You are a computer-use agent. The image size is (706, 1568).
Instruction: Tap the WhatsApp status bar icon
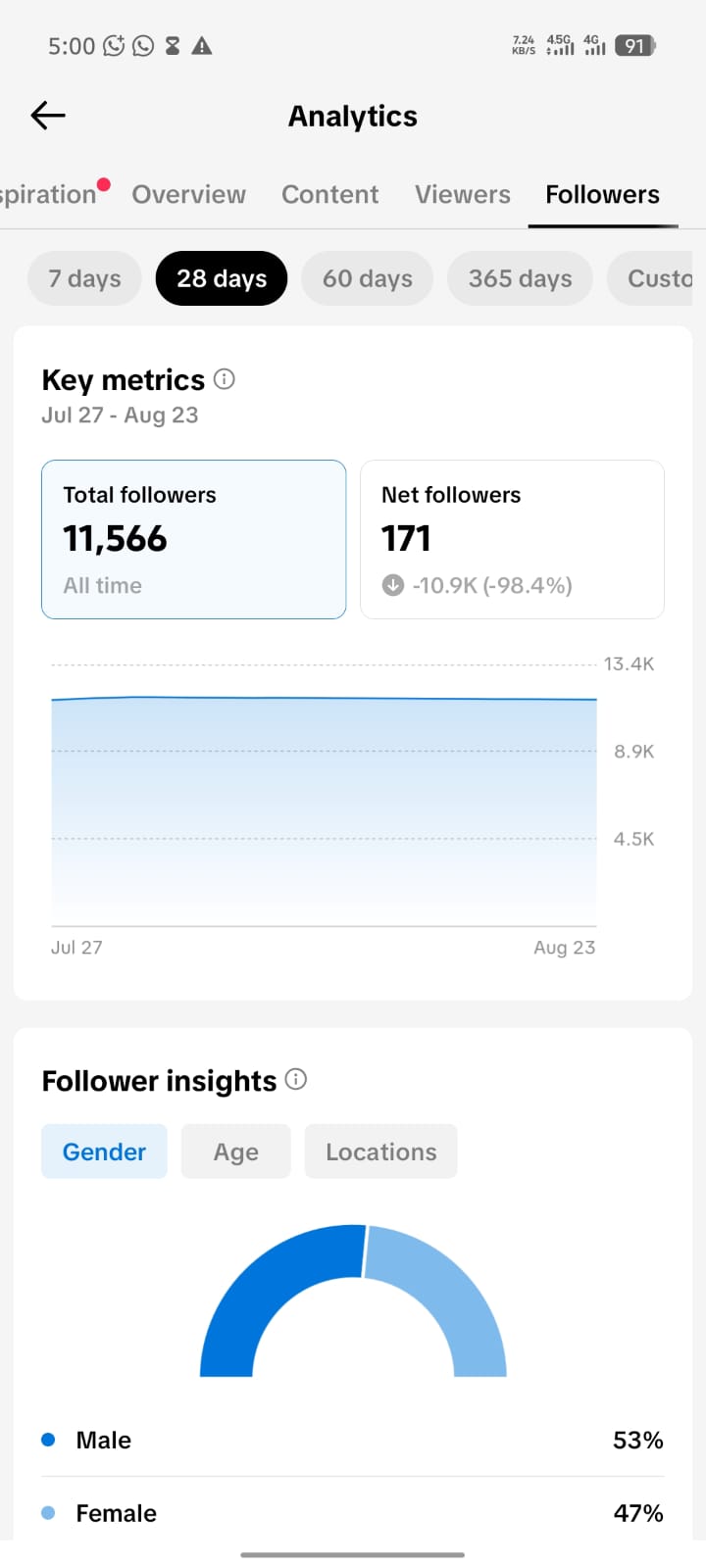[143, 46]
